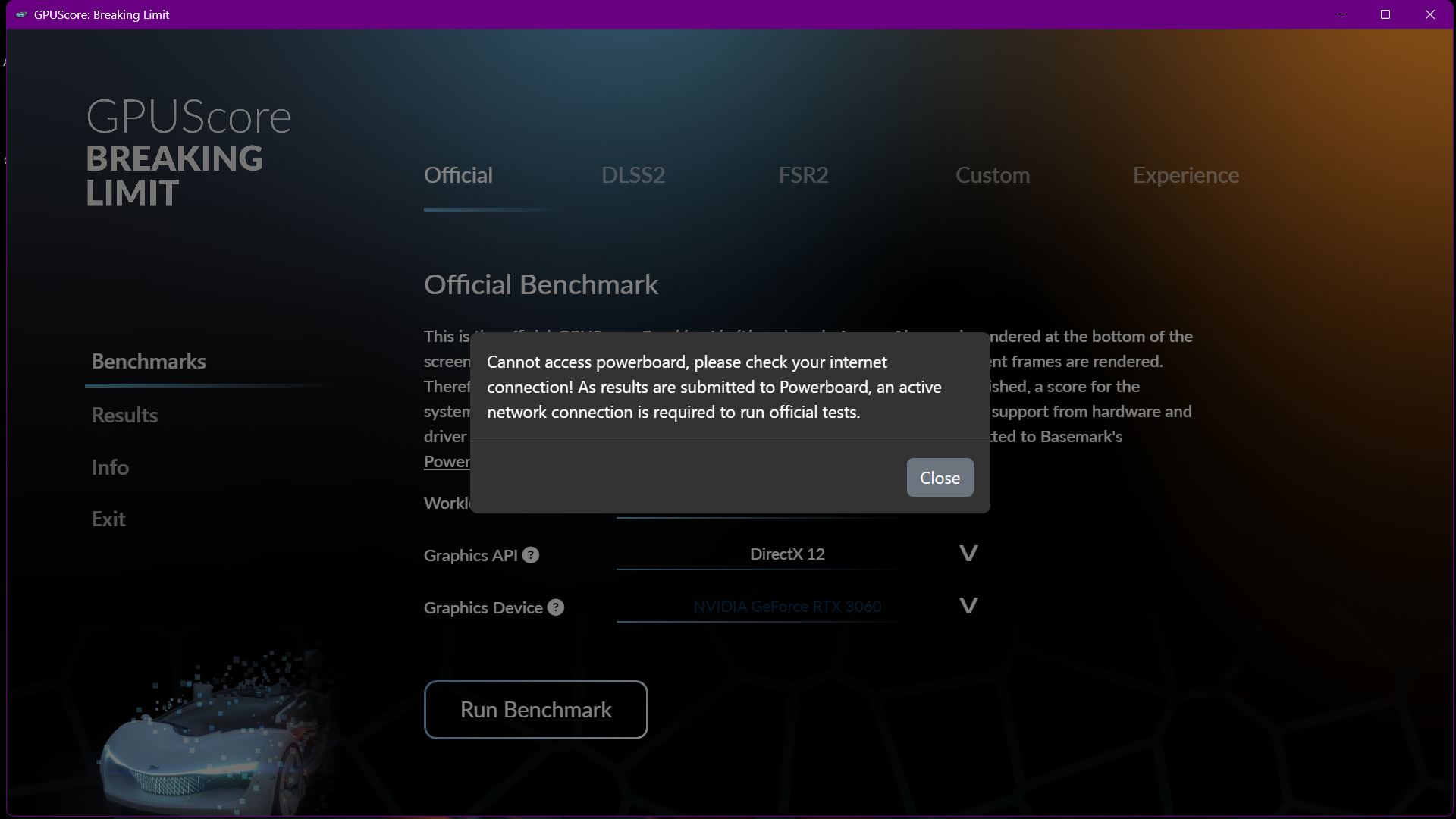Click the Graphics Device help icon
Viewport: 1456px width, 819px height.
pos(556,607)
